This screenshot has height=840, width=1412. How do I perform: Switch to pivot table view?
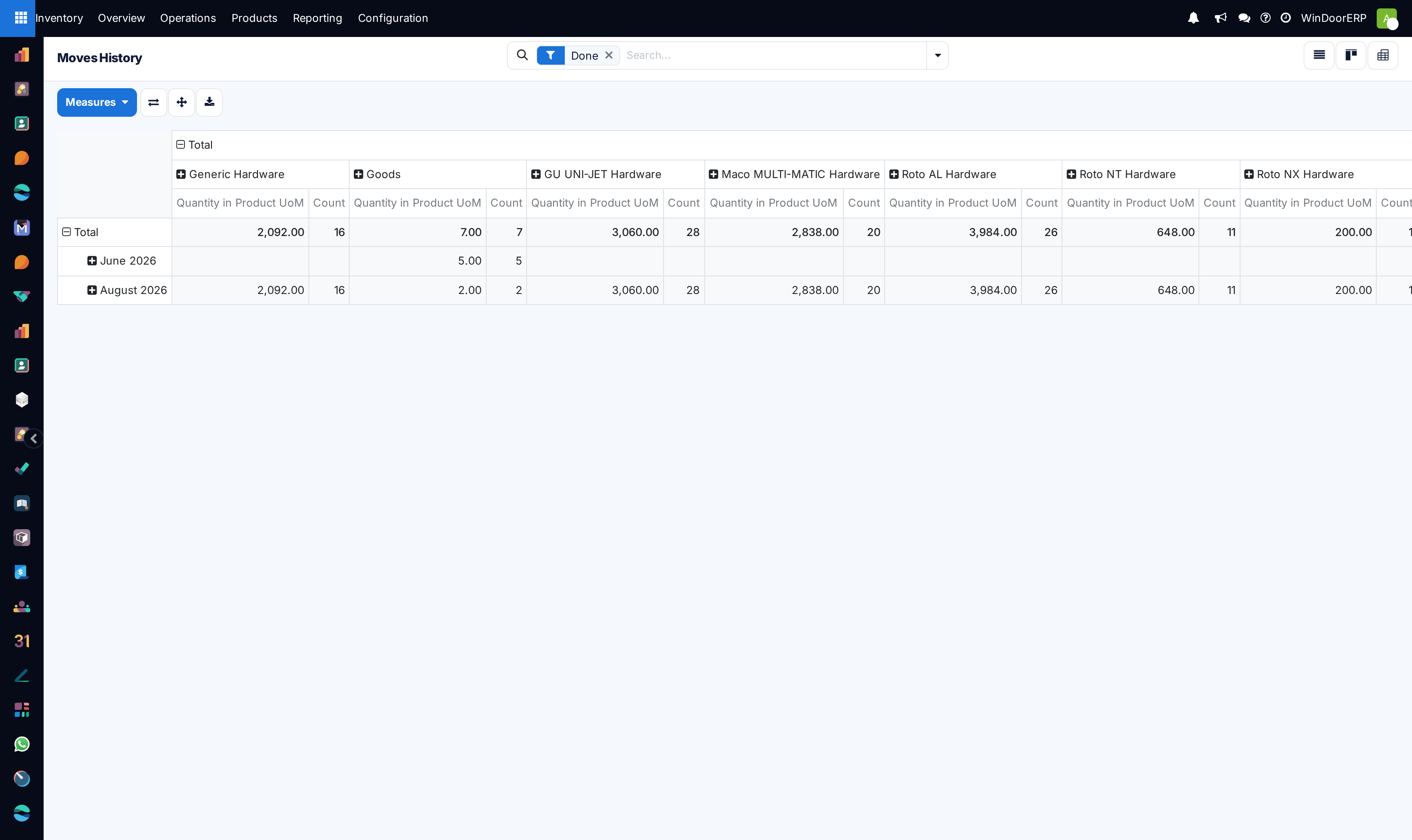1383,55
